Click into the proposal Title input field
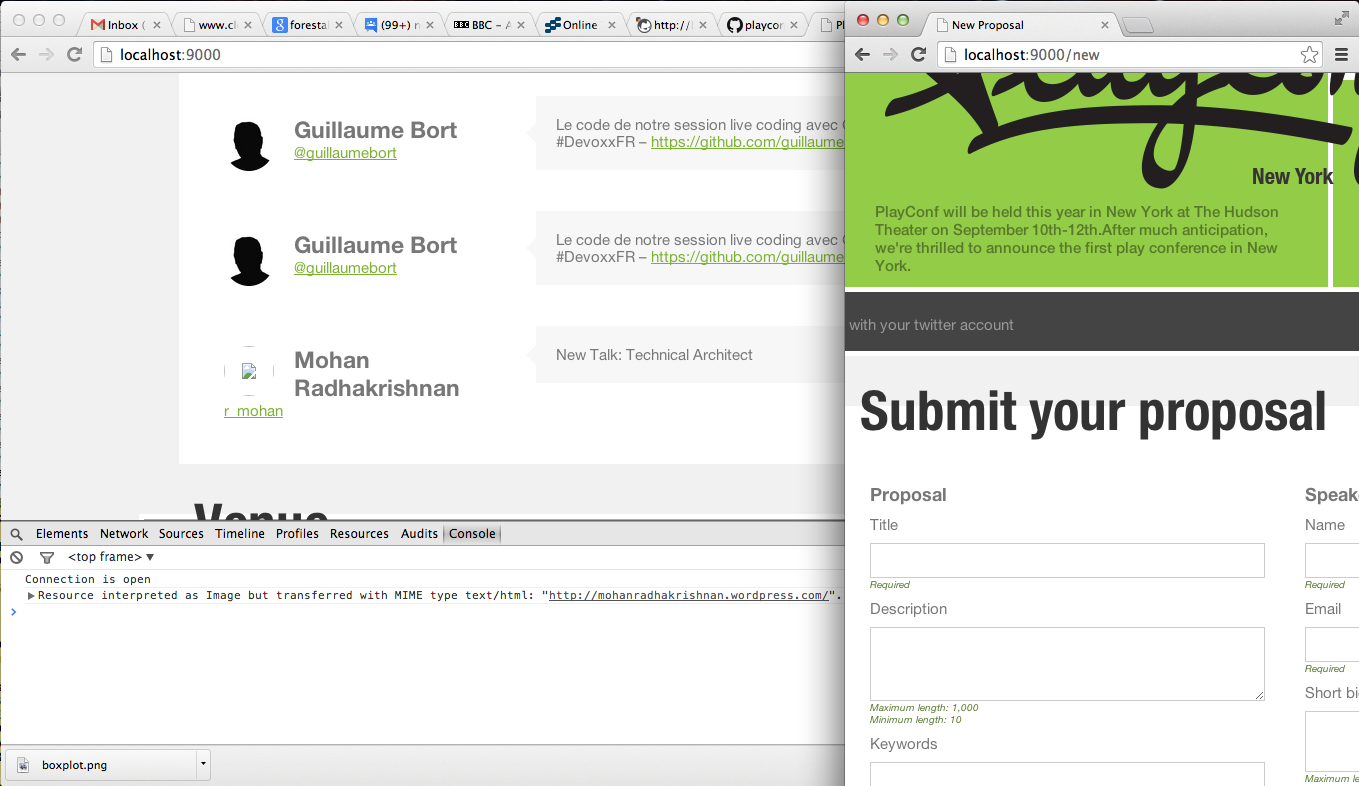1359x786 pixels. [1067, 561]
